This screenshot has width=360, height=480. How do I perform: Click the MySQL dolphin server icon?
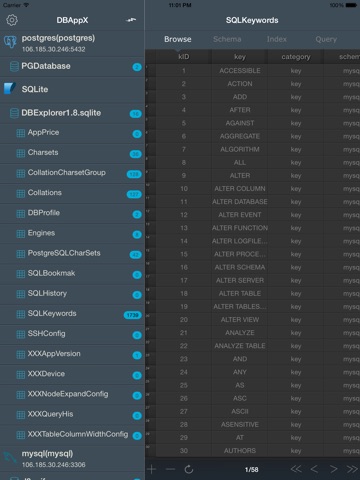[x=10, y=457]
